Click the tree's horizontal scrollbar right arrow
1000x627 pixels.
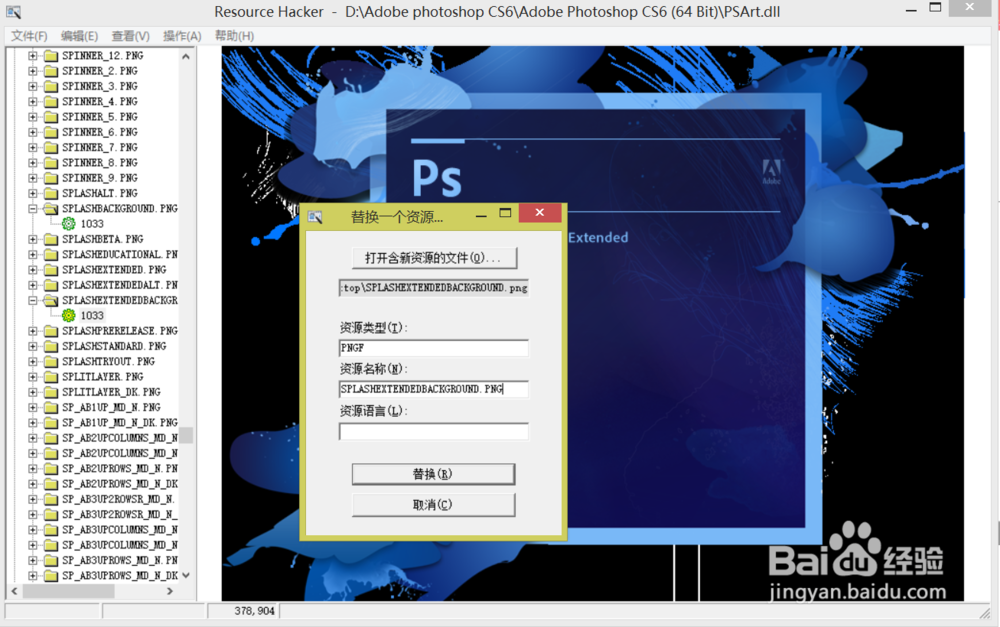[170, 591]
